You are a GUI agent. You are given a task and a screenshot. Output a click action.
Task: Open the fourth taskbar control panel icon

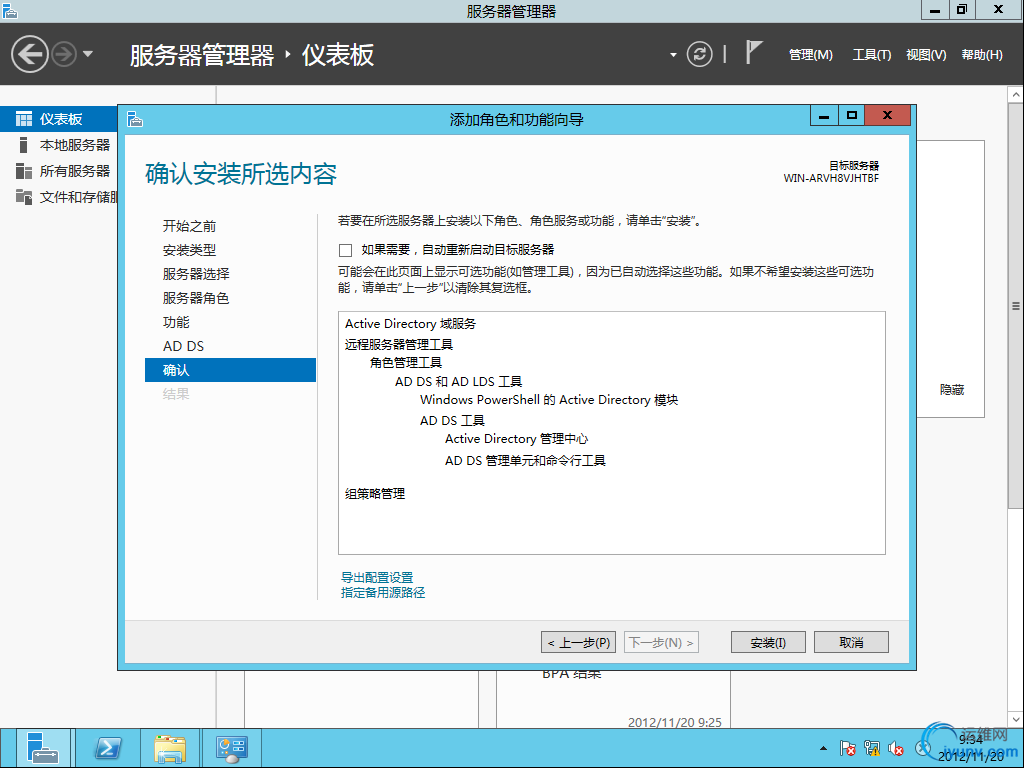[x=231, y=748]
